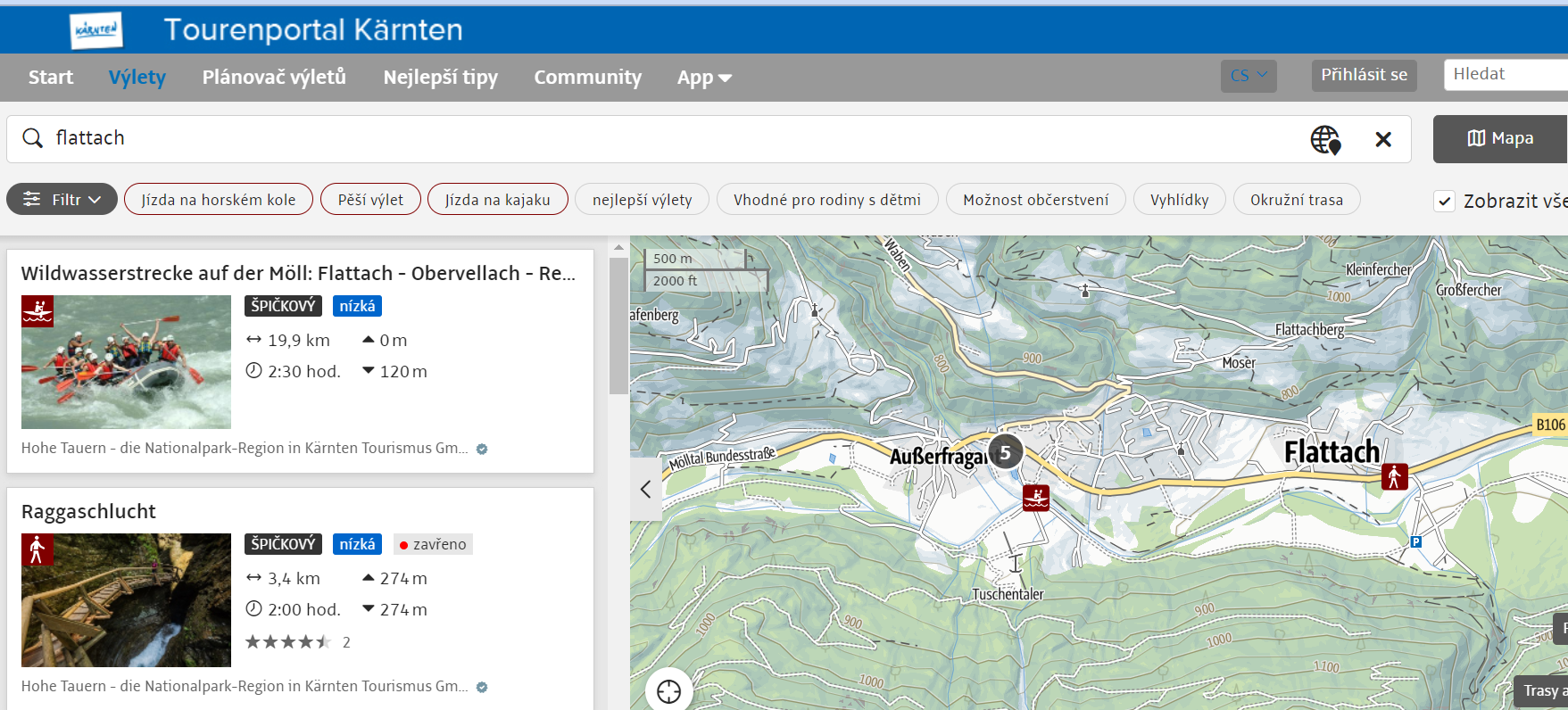Open the Plánovač výletů menu item
The width and height of the screenshot is (1568, 710).
pyautogui.click(x=274, y=78)
